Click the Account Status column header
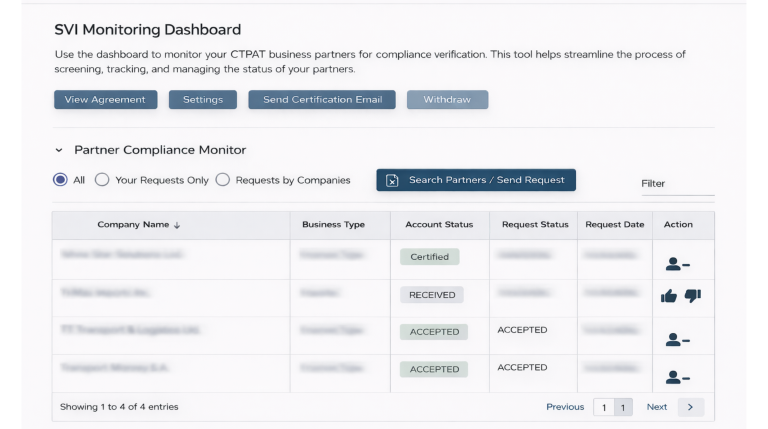This screenshot has width=768, height=429. coord(439,224)
